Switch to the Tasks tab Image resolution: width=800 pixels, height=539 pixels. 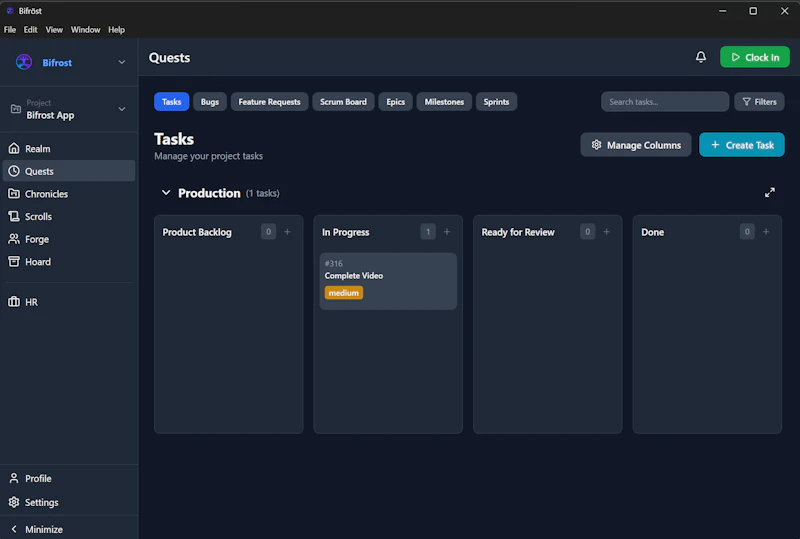171,102
